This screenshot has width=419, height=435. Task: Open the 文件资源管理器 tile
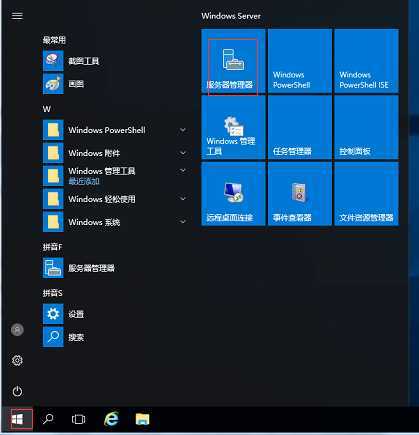(x=366, y=194)
